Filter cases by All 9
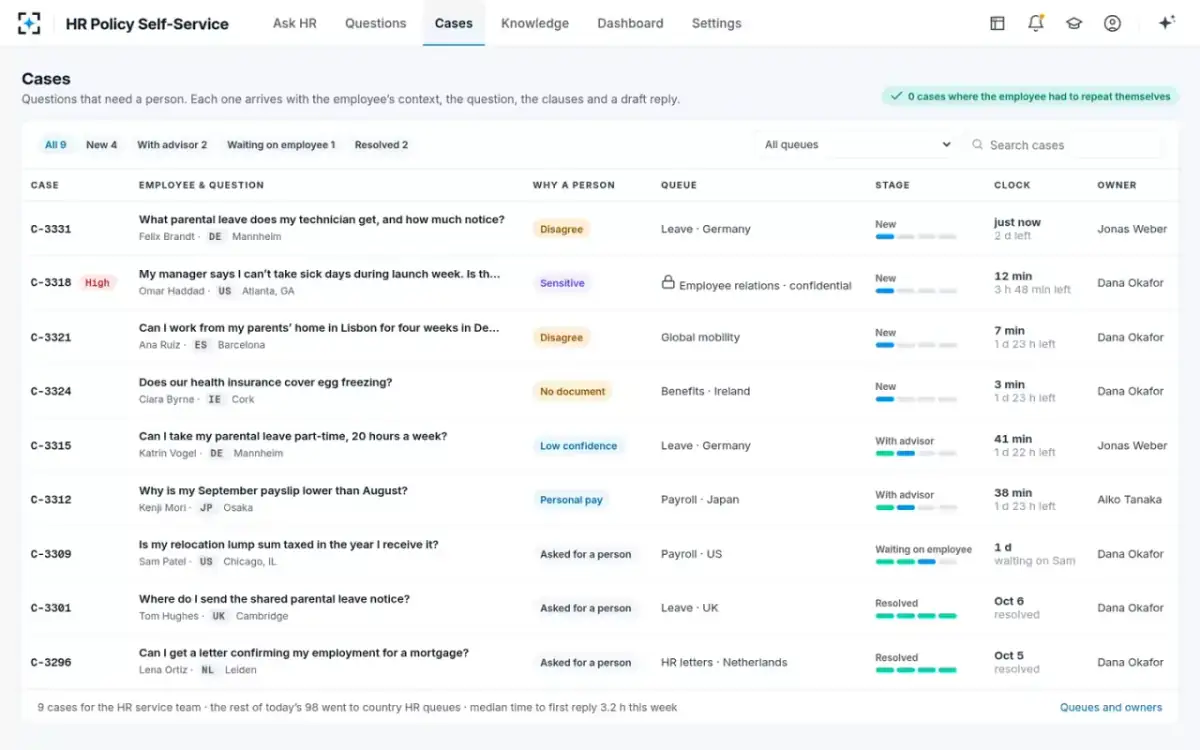This screenshot has width=1200, height=750. click(56, 145)
